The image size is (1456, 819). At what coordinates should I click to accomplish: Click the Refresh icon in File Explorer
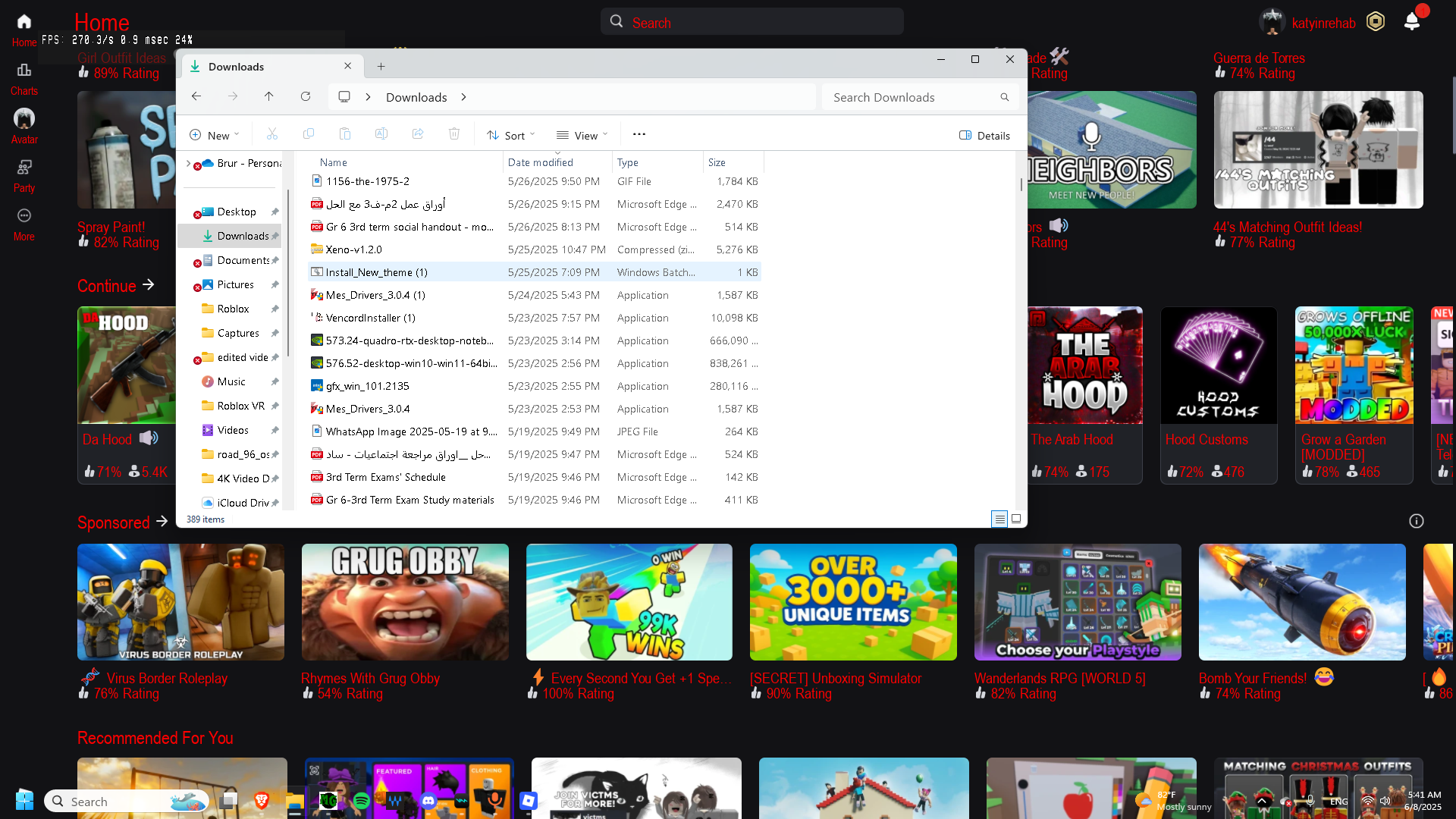click(306, 96)
